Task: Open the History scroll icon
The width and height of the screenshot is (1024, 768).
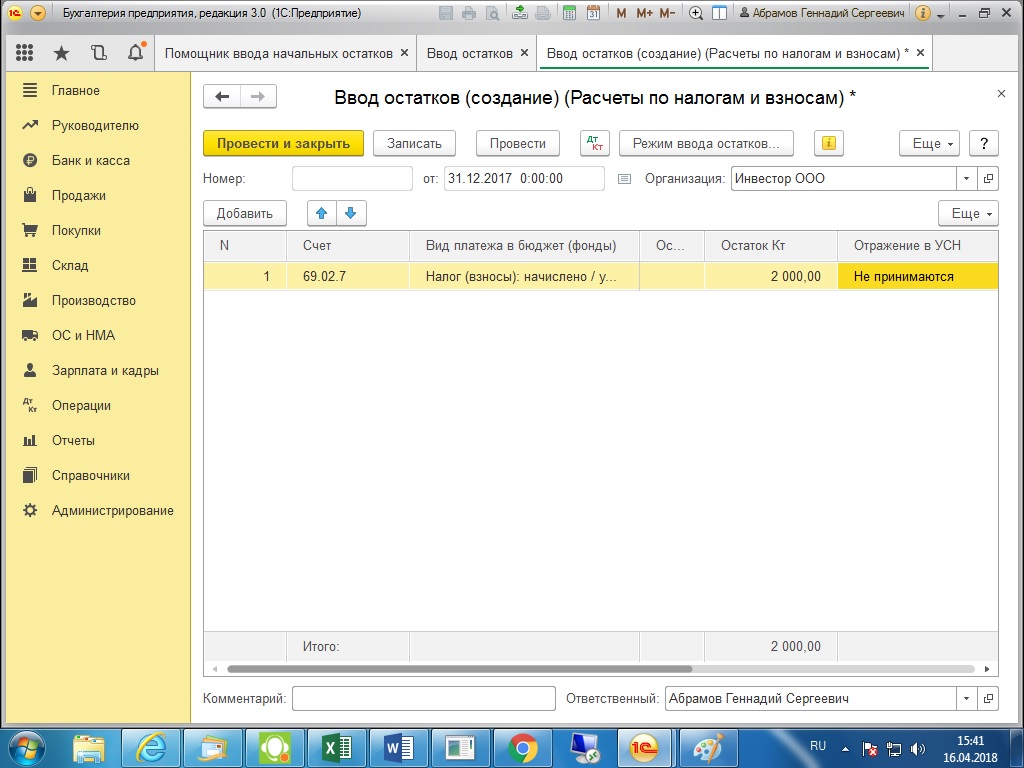Action: pyautogui.click(x=98, y=53)
